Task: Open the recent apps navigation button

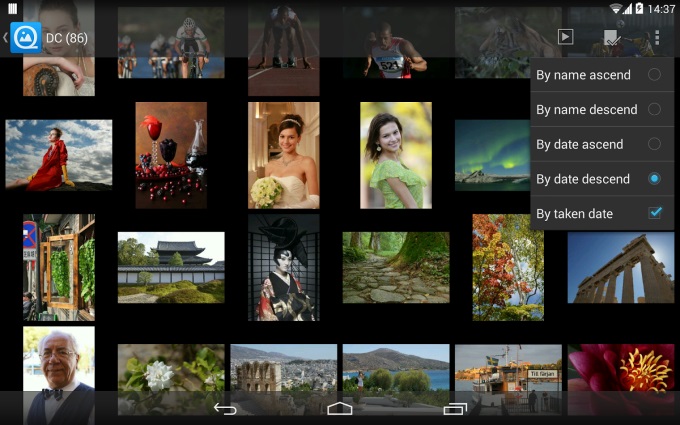Action: tap(455, 408)
